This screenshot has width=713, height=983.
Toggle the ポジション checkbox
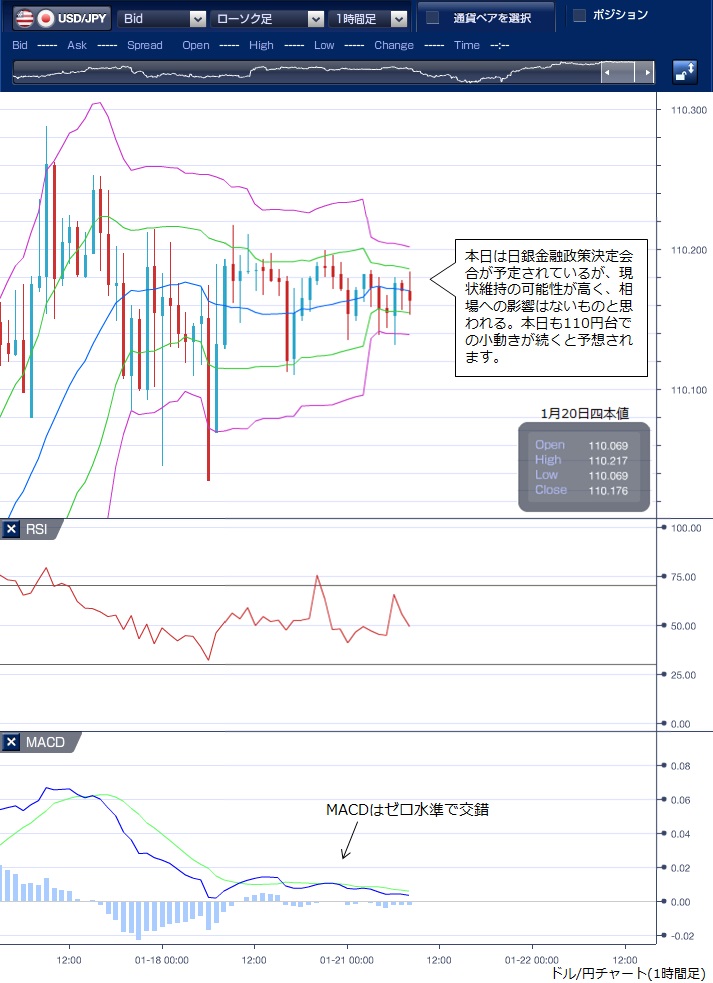[579, 15]
